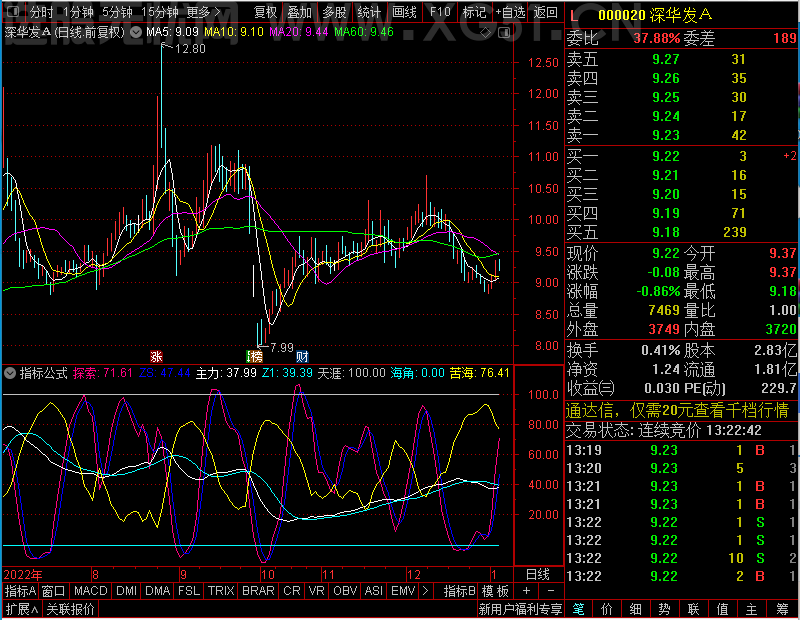
Task: Switch indicator to EMV
Action: pyautogui.click(x=403, y=591)
